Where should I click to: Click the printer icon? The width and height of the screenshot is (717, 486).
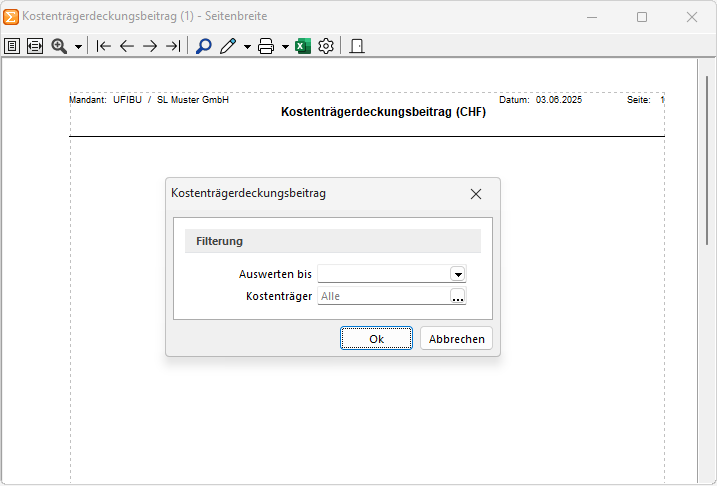(x=266, y=46)
